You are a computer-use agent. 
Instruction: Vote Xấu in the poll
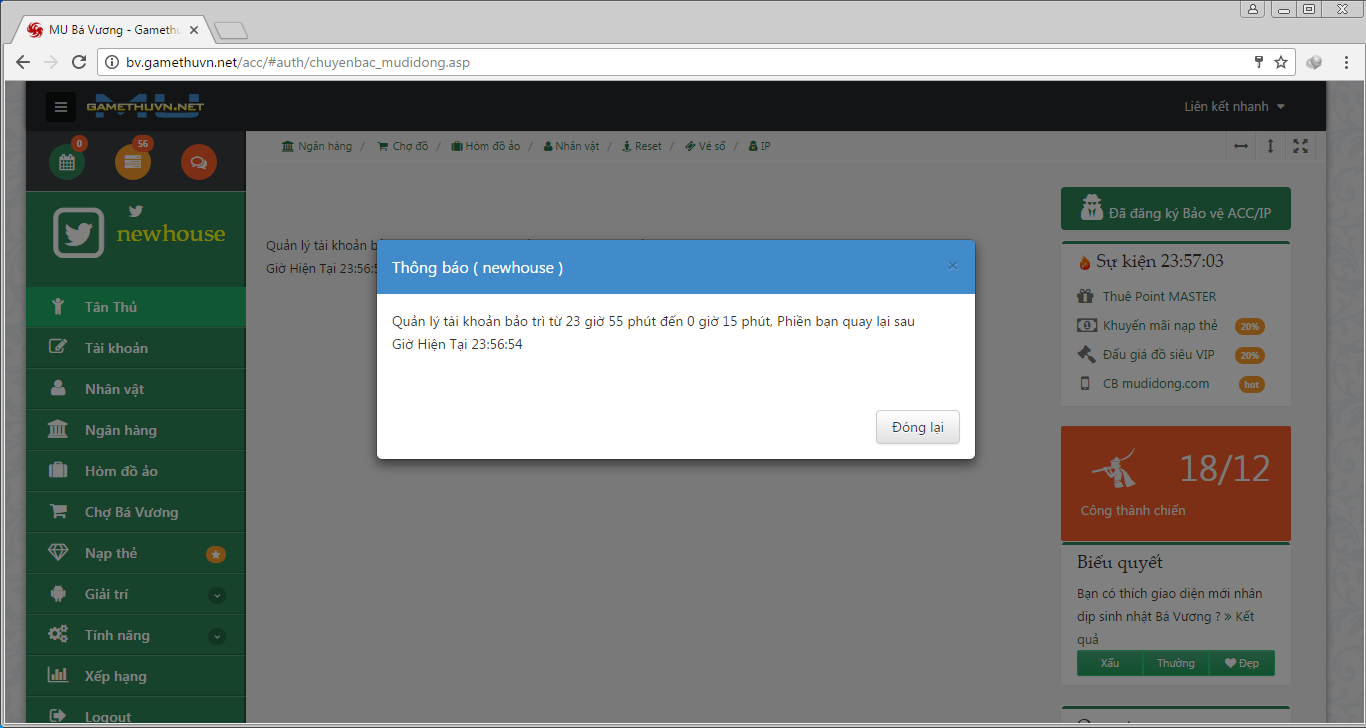[1110, 663]
